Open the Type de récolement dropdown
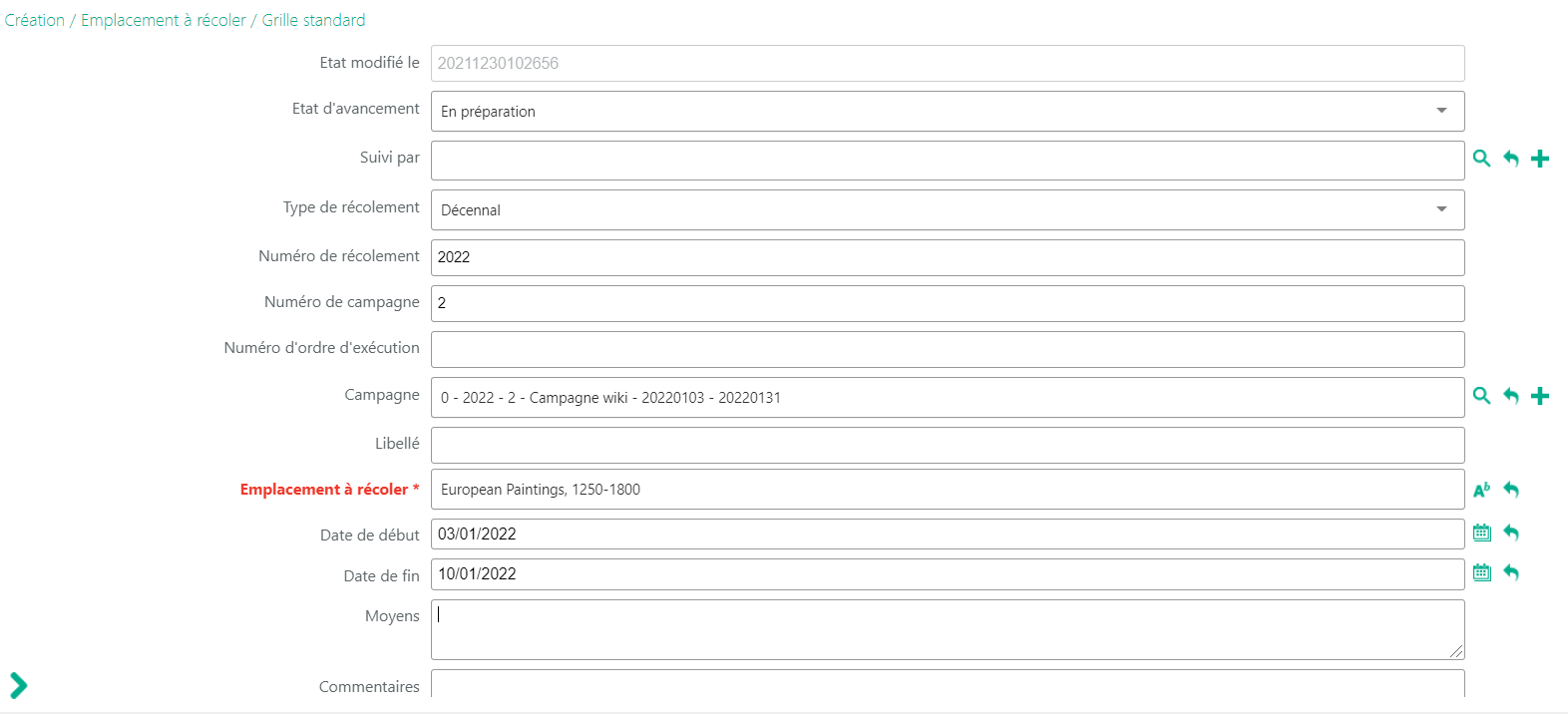This screenshot has width=1568, height=714. pos(1441,209)
